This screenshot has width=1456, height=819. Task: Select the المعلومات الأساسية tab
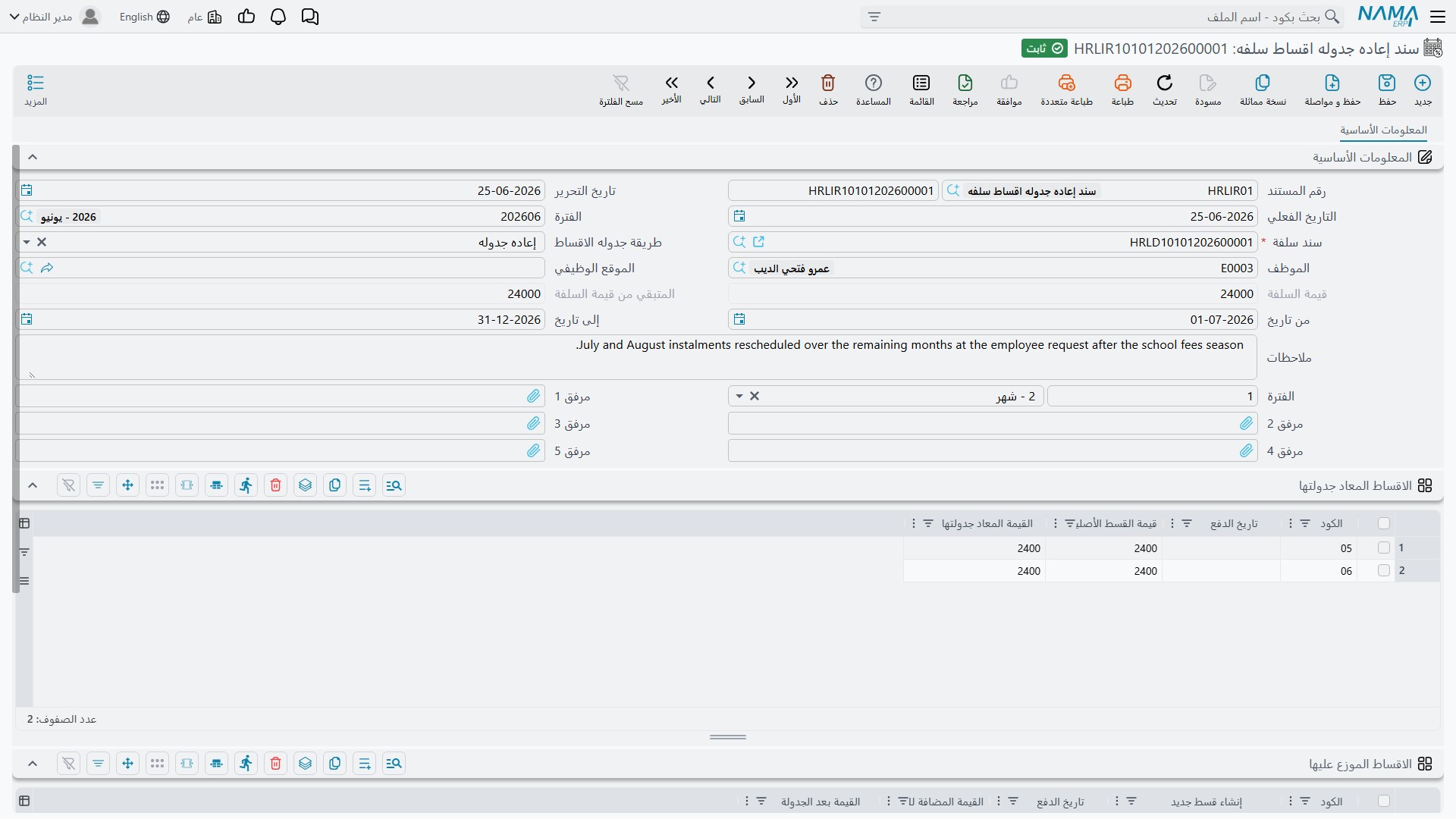(1383, 130)
